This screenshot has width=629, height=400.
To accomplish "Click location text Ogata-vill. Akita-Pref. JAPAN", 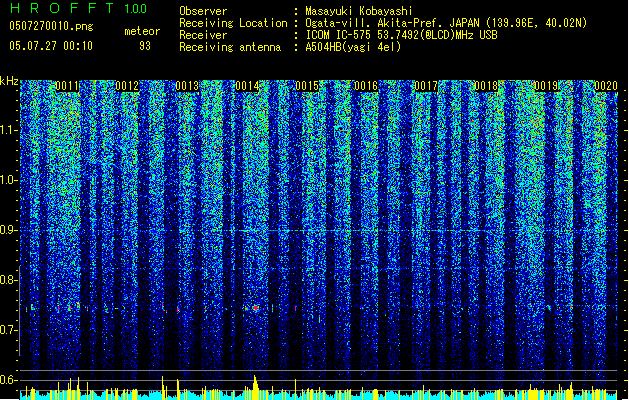I will [392, 23].
